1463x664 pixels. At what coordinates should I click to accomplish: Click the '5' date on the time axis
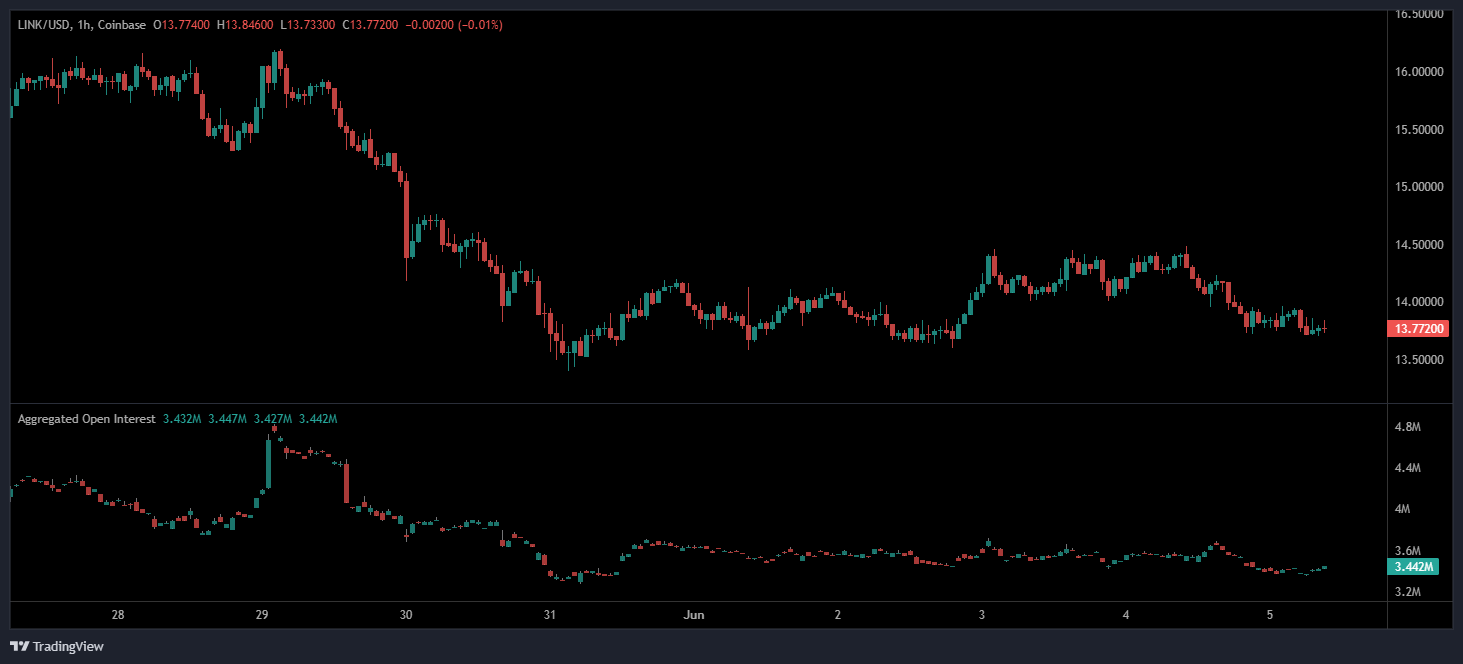click(1270, 615)
